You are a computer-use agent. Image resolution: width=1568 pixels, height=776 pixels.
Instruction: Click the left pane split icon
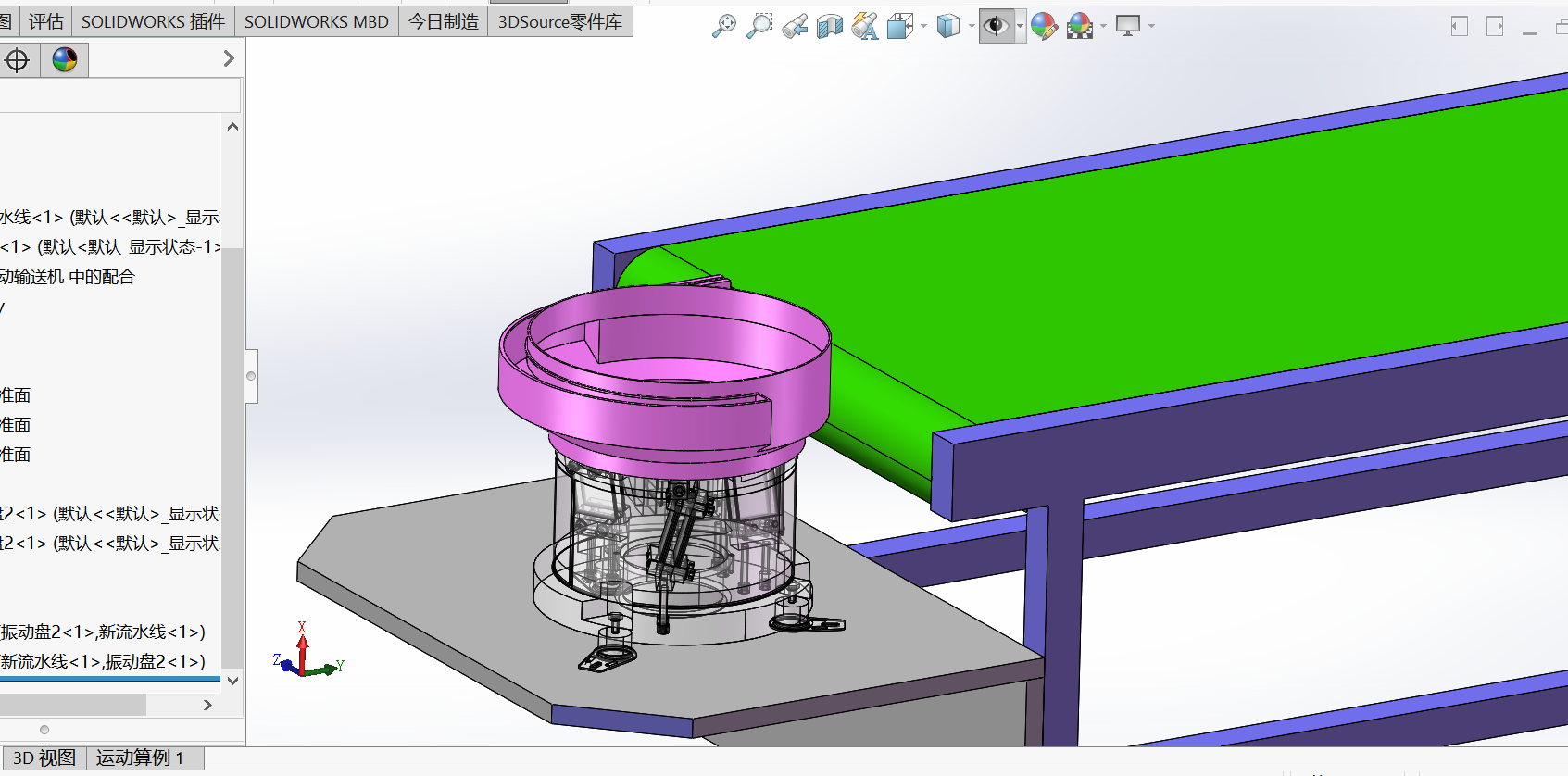click(1460, 26)
